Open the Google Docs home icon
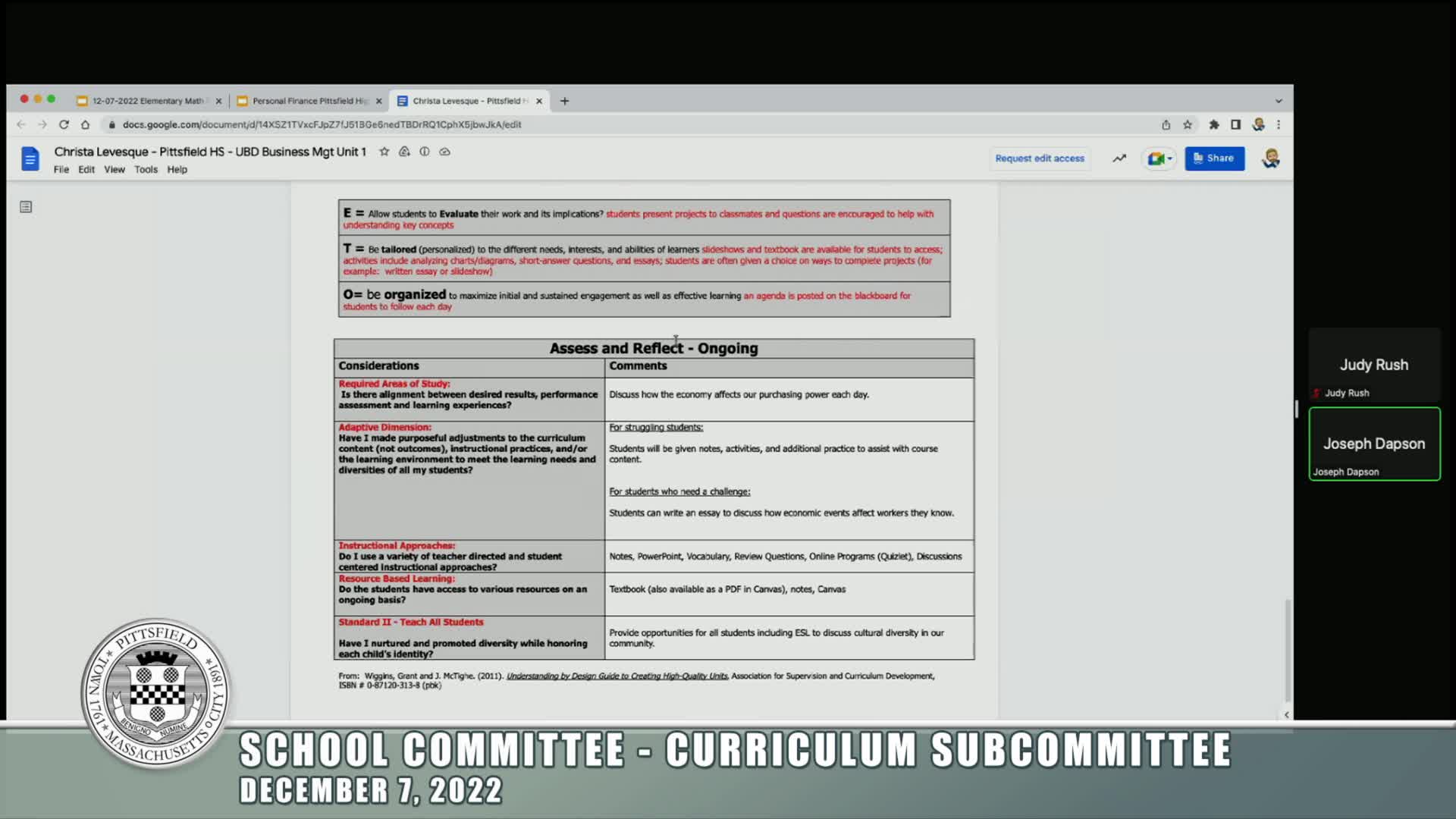This screenshot has width=1456, height=819. [30, 158]
